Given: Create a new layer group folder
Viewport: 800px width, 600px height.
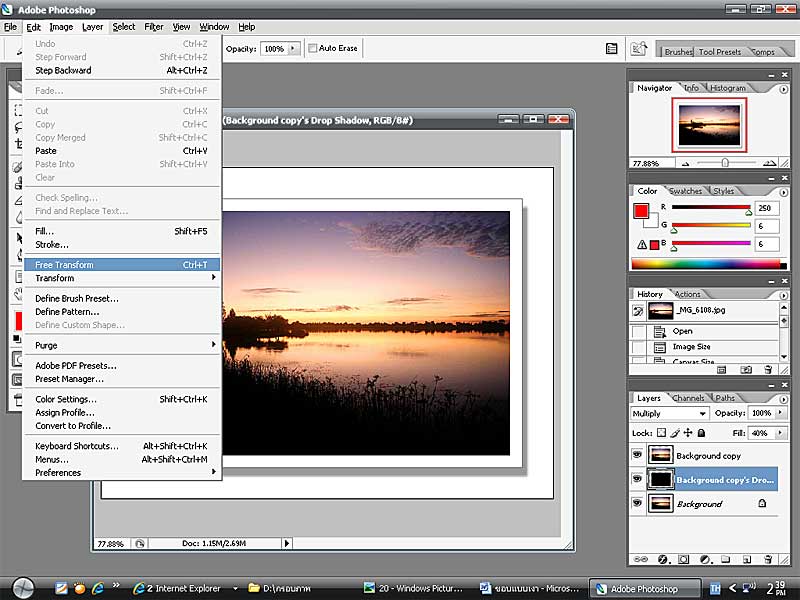Looking at the screenshot, I should pos(726,560).
